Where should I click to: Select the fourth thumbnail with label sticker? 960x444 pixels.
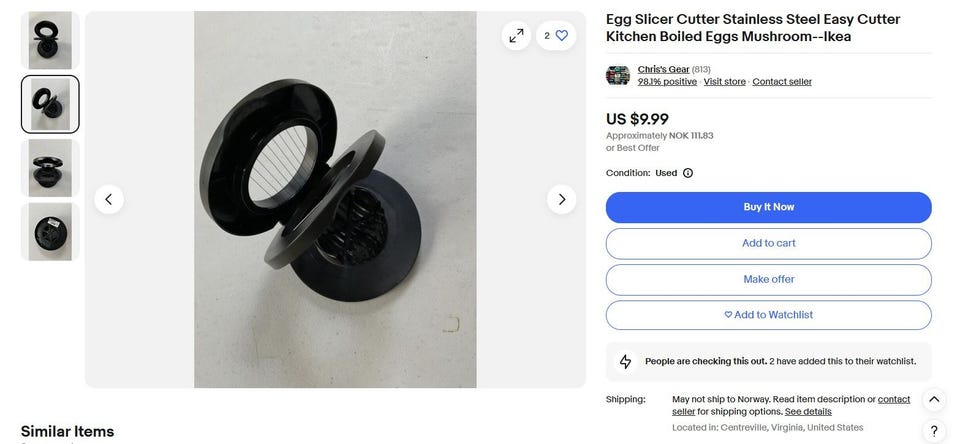point(50,231)
